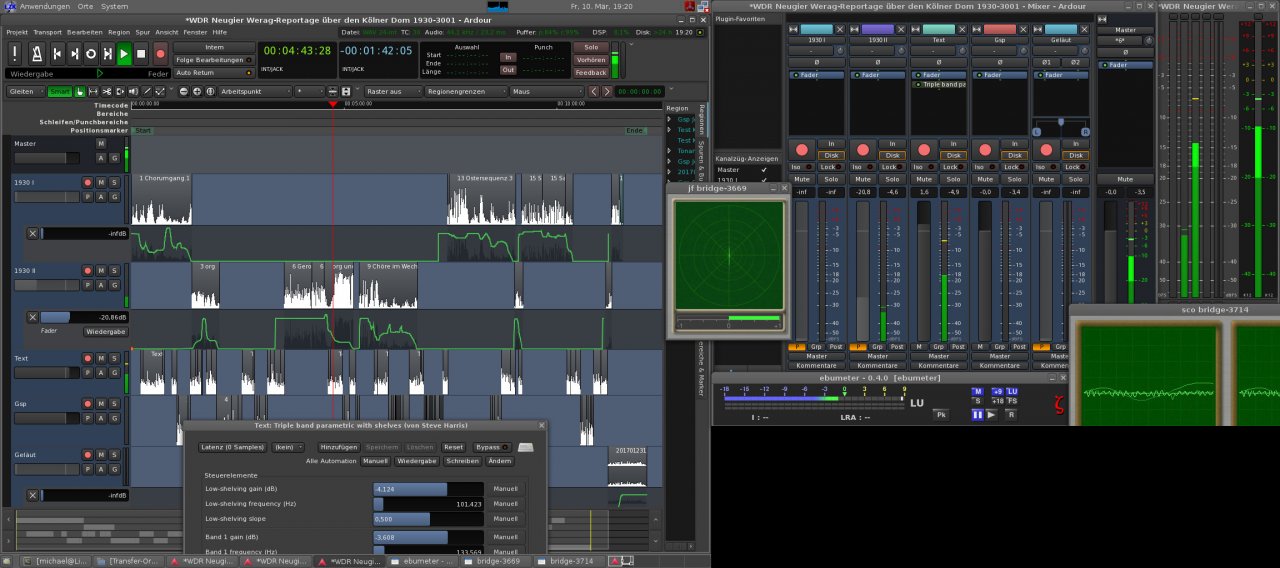Click Hinzufügen in the plugin window
1280x568 pixels.
(x=339, y=447)
